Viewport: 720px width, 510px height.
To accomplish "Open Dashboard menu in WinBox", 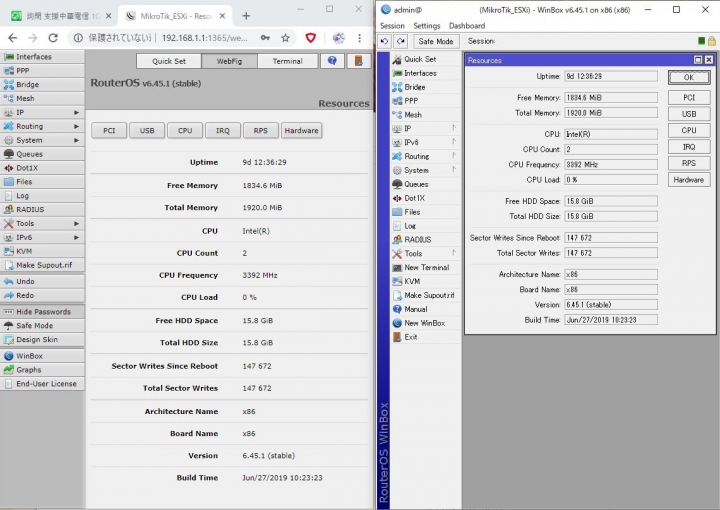I will (x=467, y=26).
